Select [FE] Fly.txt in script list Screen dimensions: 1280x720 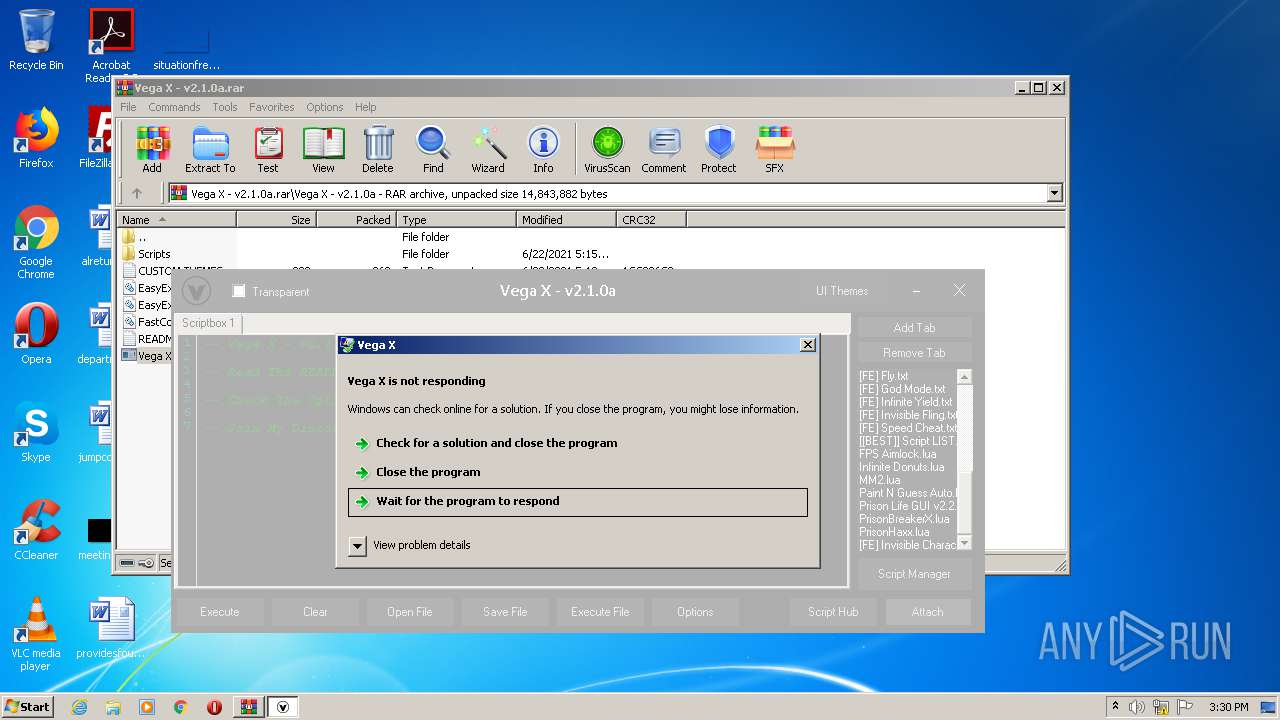pos(884,376)
